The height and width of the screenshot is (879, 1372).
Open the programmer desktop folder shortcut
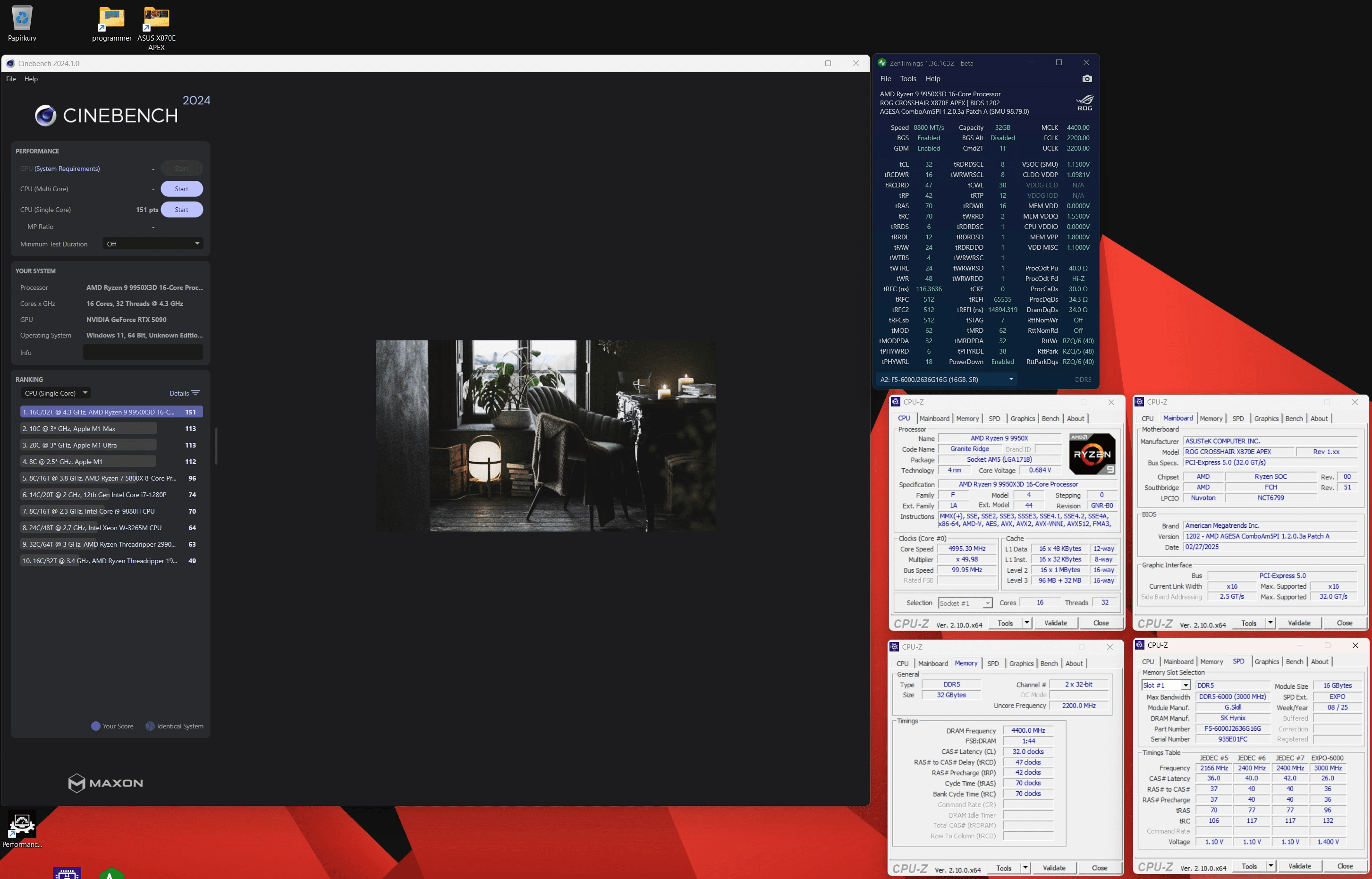coord(111,18)
